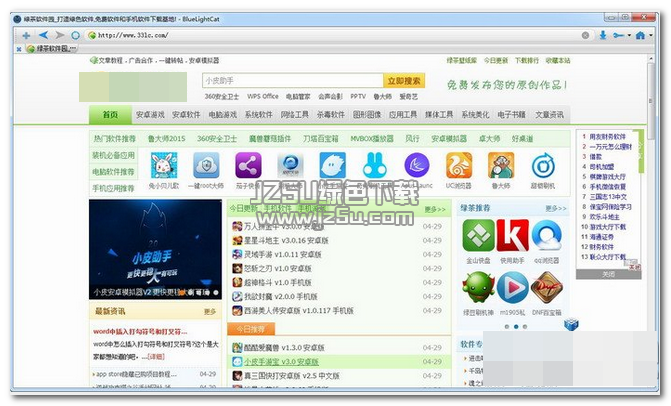Go back with the blue arrow
The height and width of the screenshot is (406, 671).
pyautogui.click(x=43, y=35)
